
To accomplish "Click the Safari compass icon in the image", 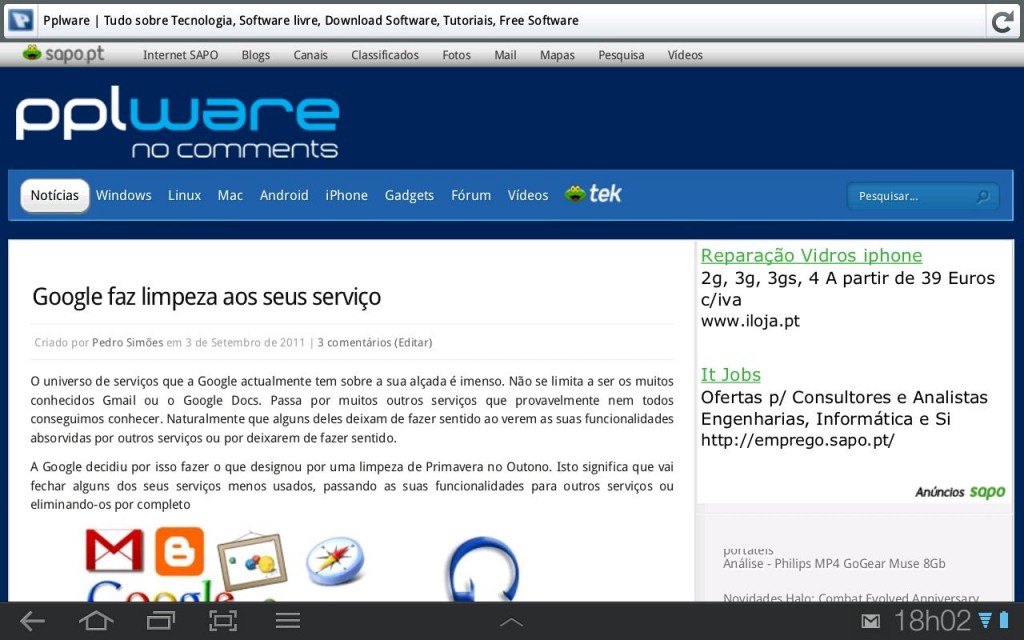I will coord(335,560).
